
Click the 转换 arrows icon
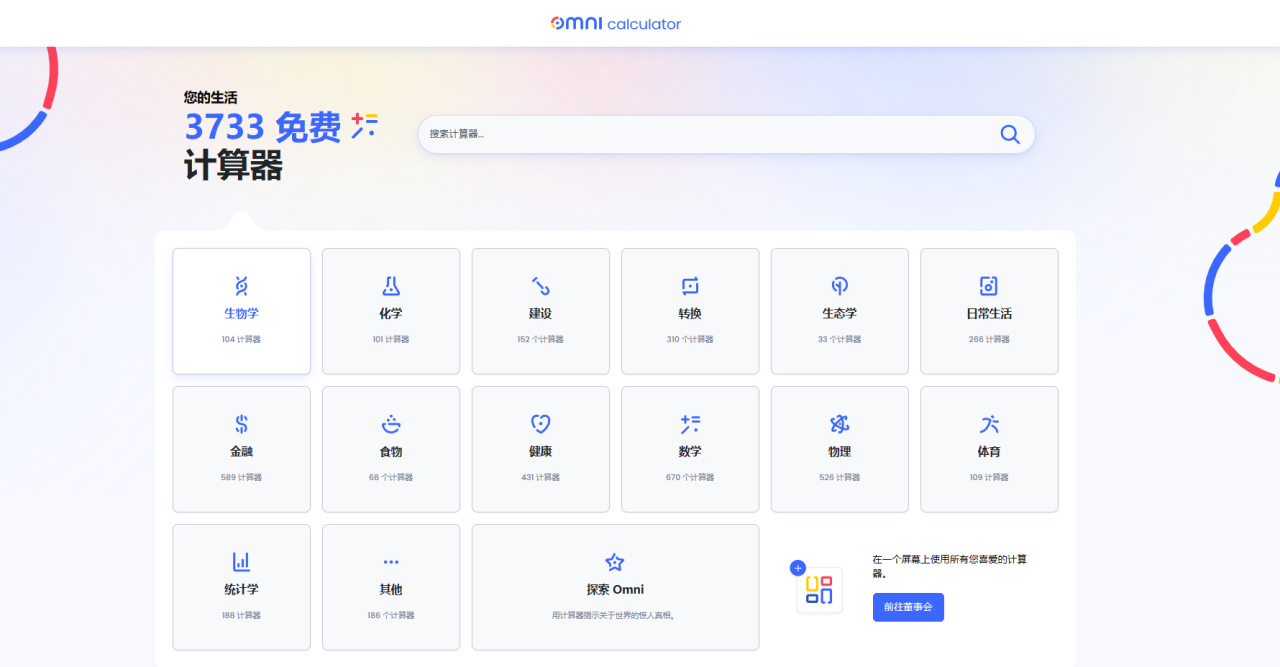tap(690, 287)
